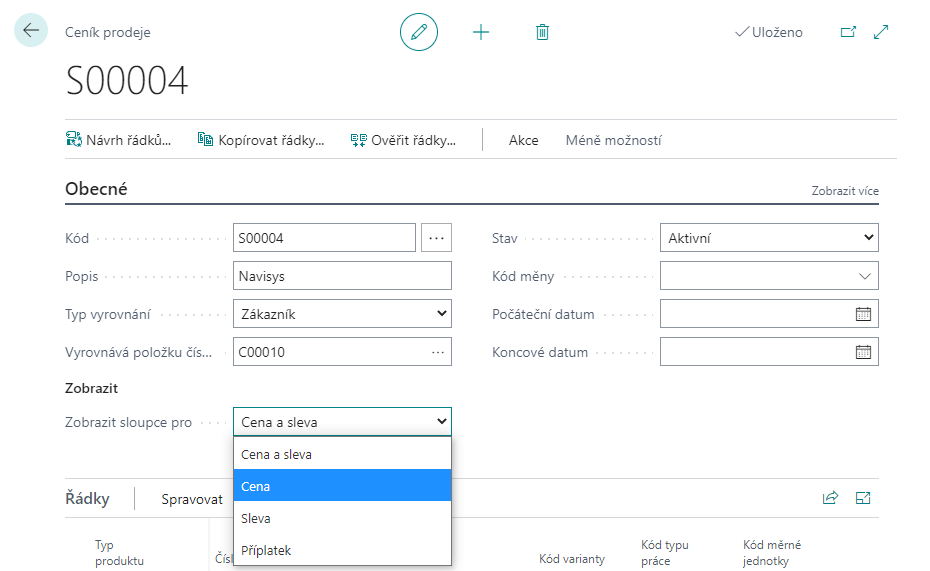
Task: Click the Obecné section heading
Action: (x=96, y=189)
